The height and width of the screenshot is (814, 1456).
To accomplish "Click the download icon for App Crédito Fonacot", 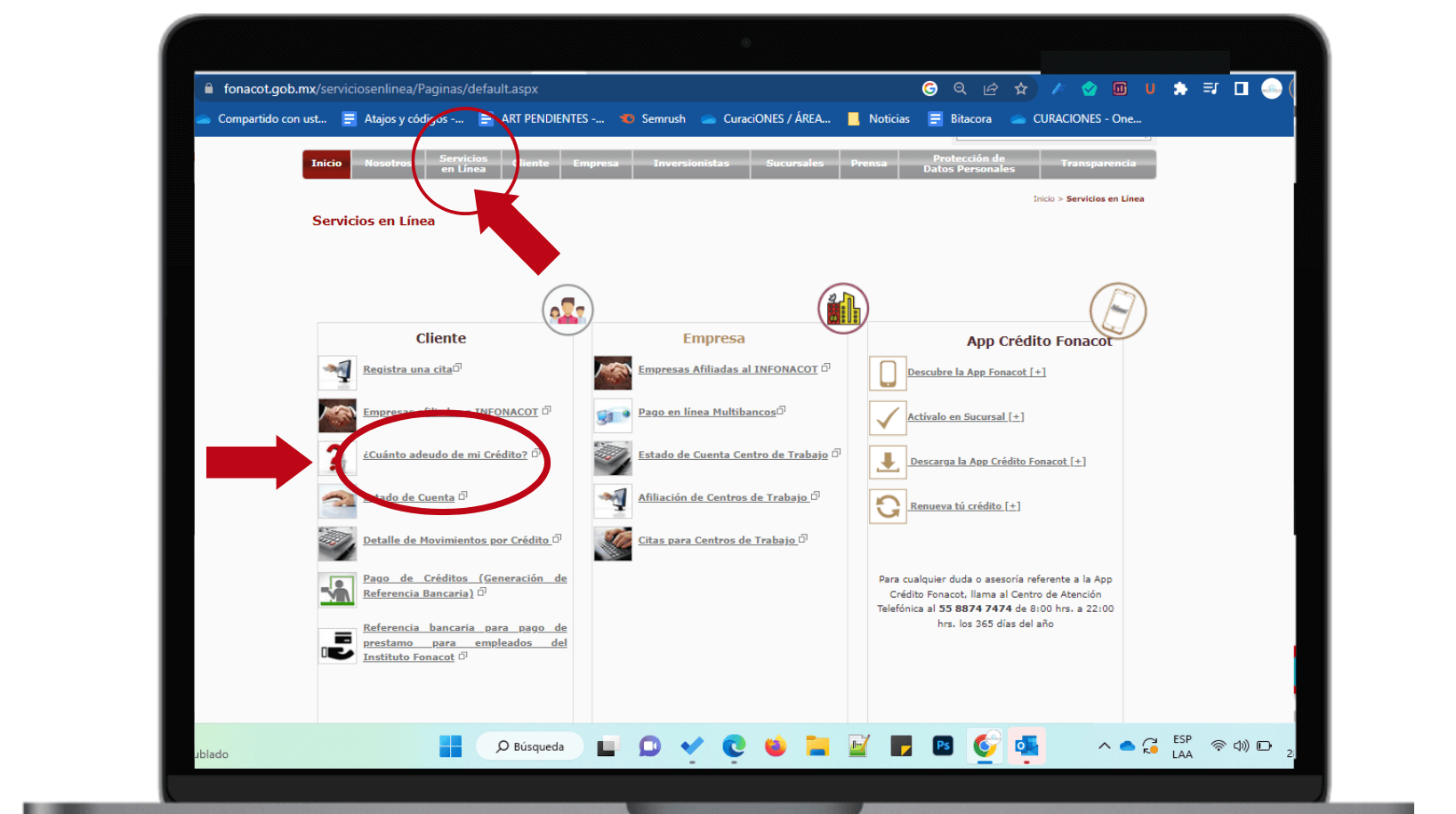I will (x=887, y=463).
